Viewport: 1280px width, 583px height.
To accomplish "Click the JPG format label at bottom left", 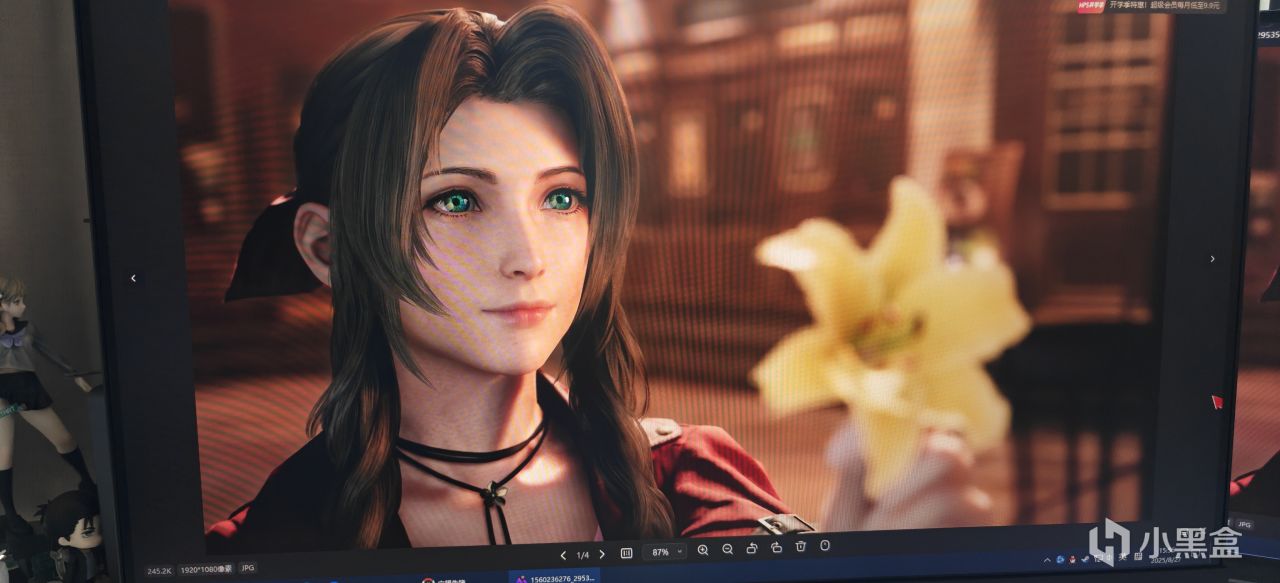I will tap(248, 568).
